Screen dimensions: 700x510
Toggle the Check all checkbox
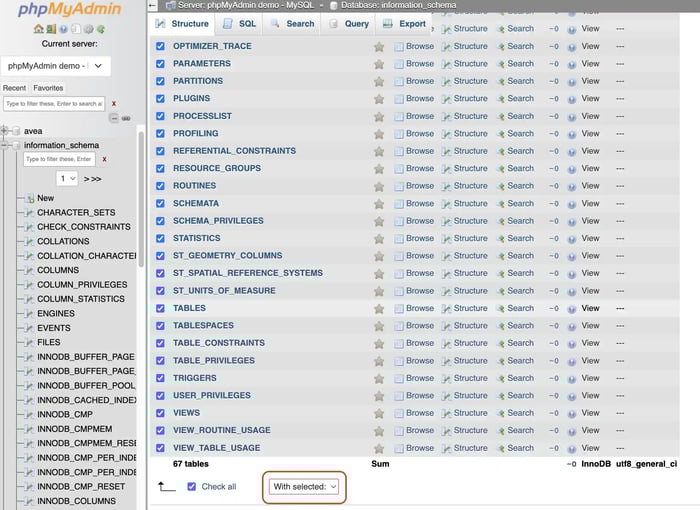click(192, 487)
